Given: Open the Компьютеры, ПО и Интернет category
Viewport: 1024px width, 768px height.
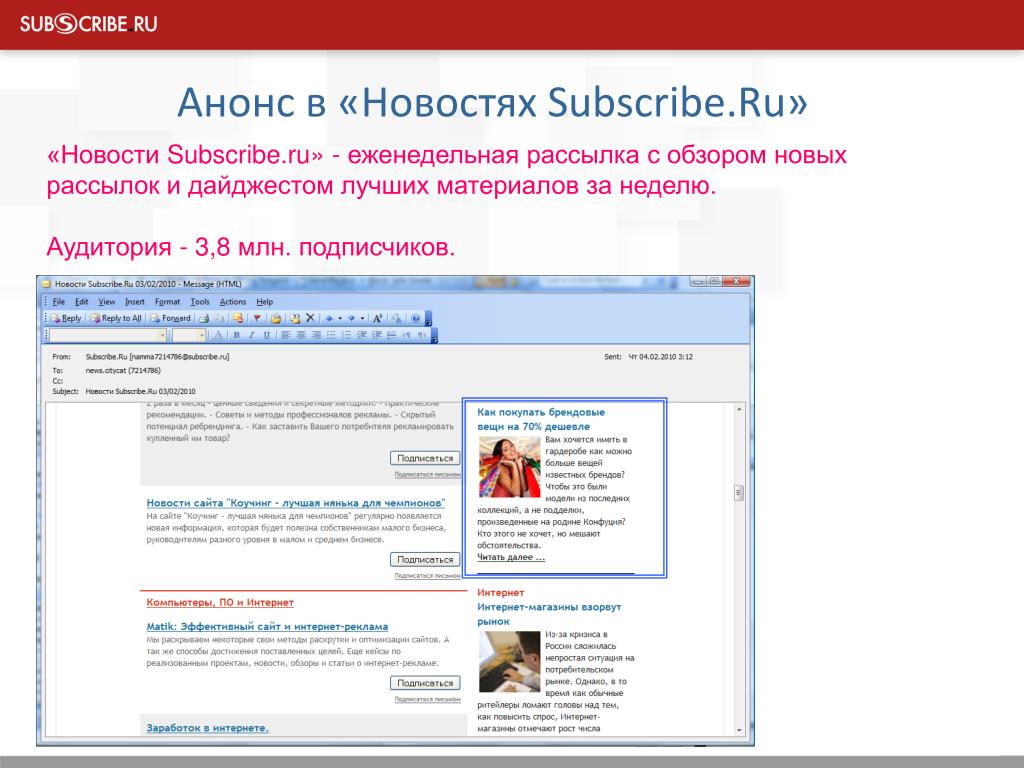Looking at the screenshot, I should point(220,602).
